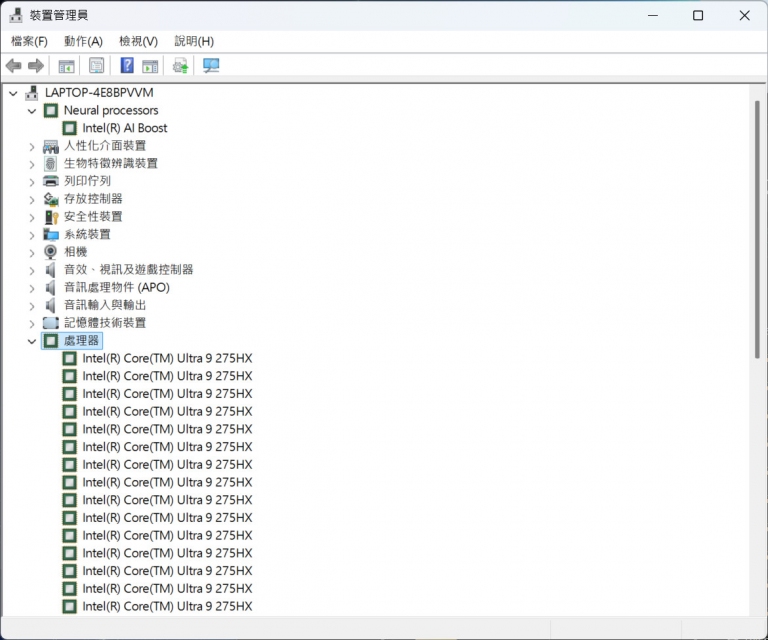Close the 裝置管理員 window

744,15
